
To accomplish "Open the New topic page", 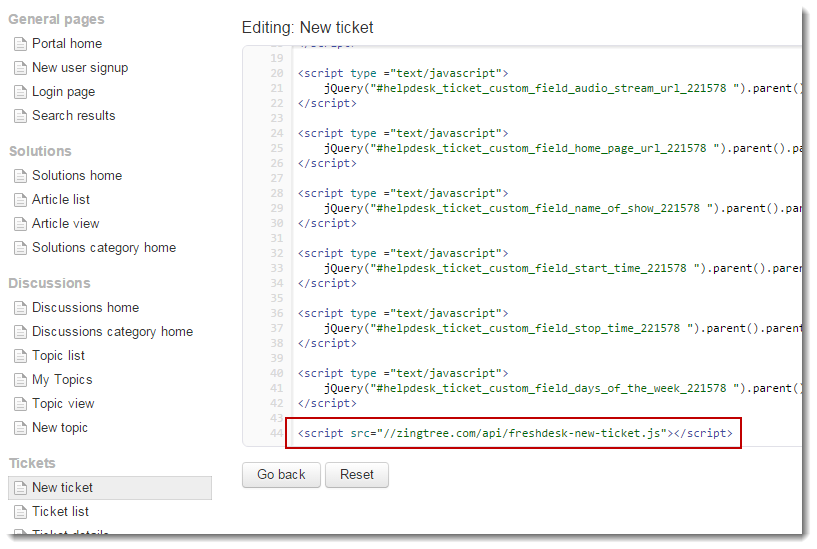I will tap(60, 428).
